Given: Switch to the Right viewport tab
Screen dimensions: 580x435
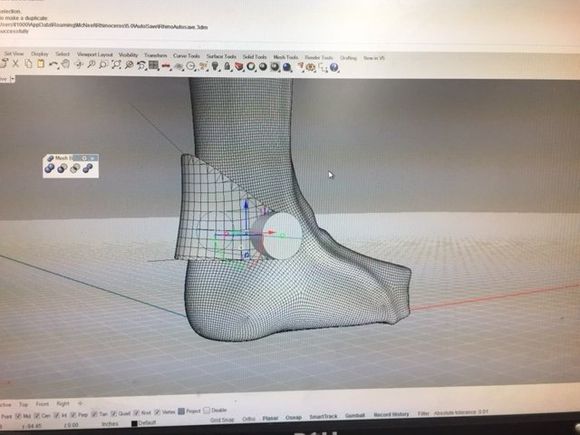Looking at the screenshot, I should coord(63,404).
